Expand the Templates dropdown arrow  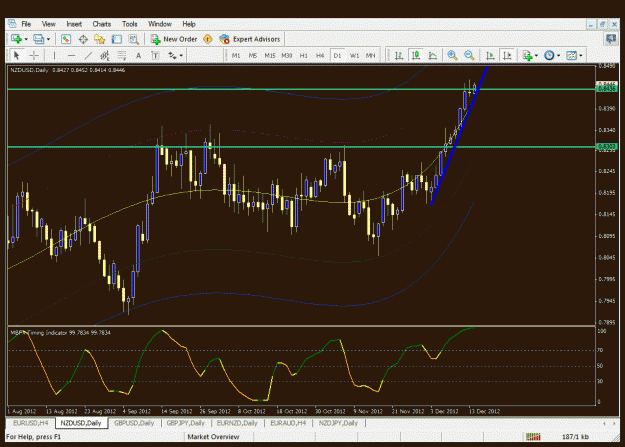pyautogui.click(x=581, y=55)
